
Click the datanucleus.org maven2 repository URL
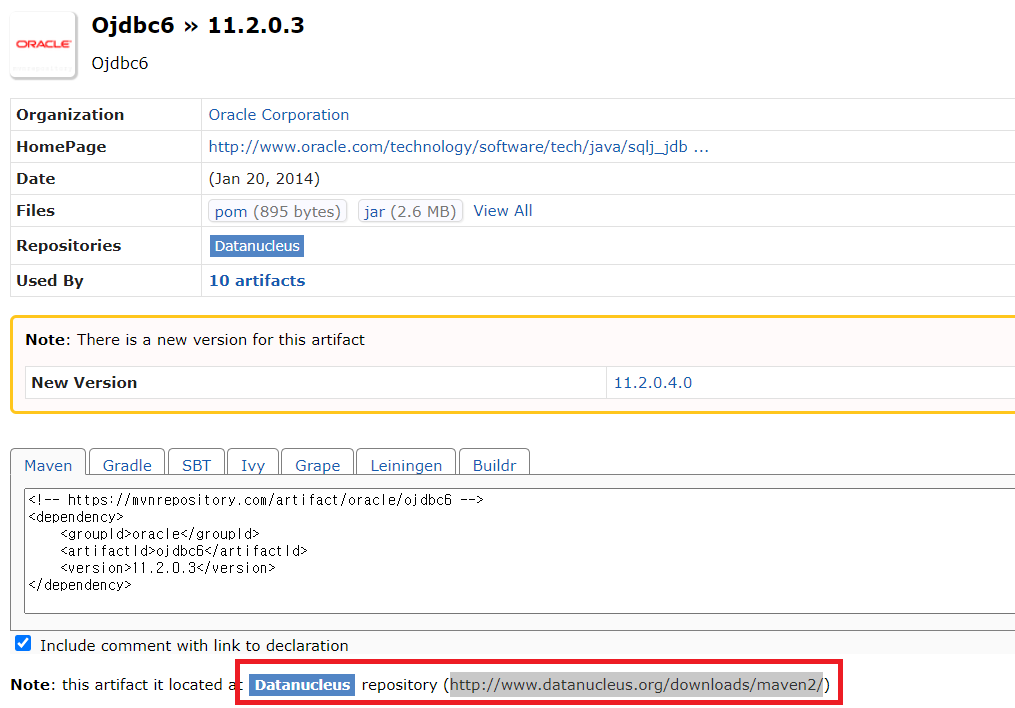point(636,685)
